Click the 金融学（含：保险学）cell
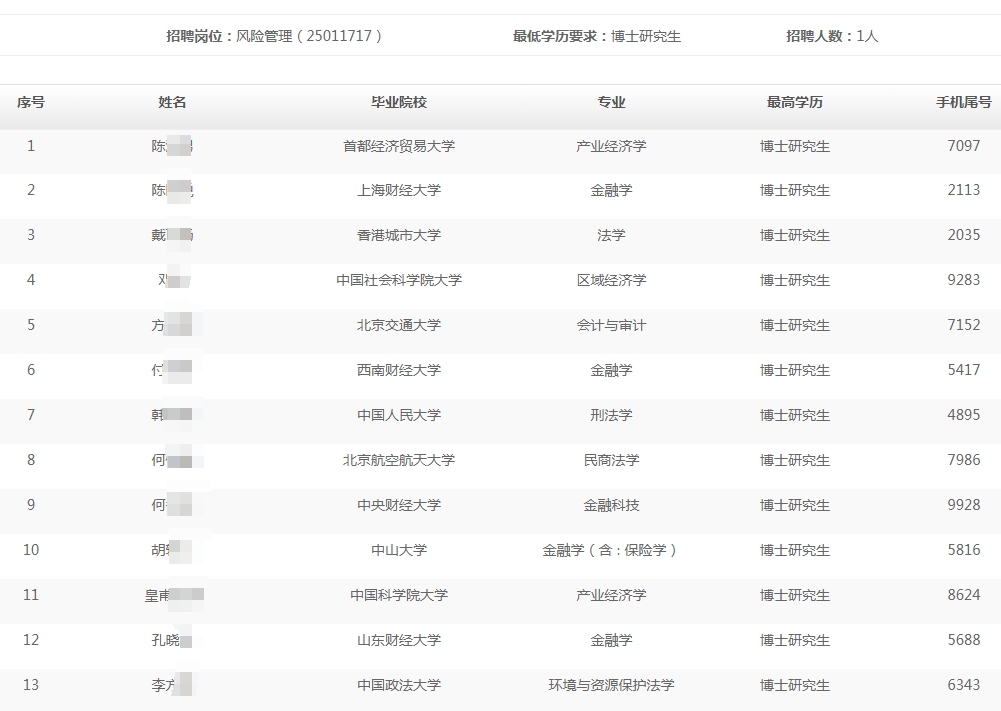Viewport: 1001px width, 711px height. click(x=611, y=550)
